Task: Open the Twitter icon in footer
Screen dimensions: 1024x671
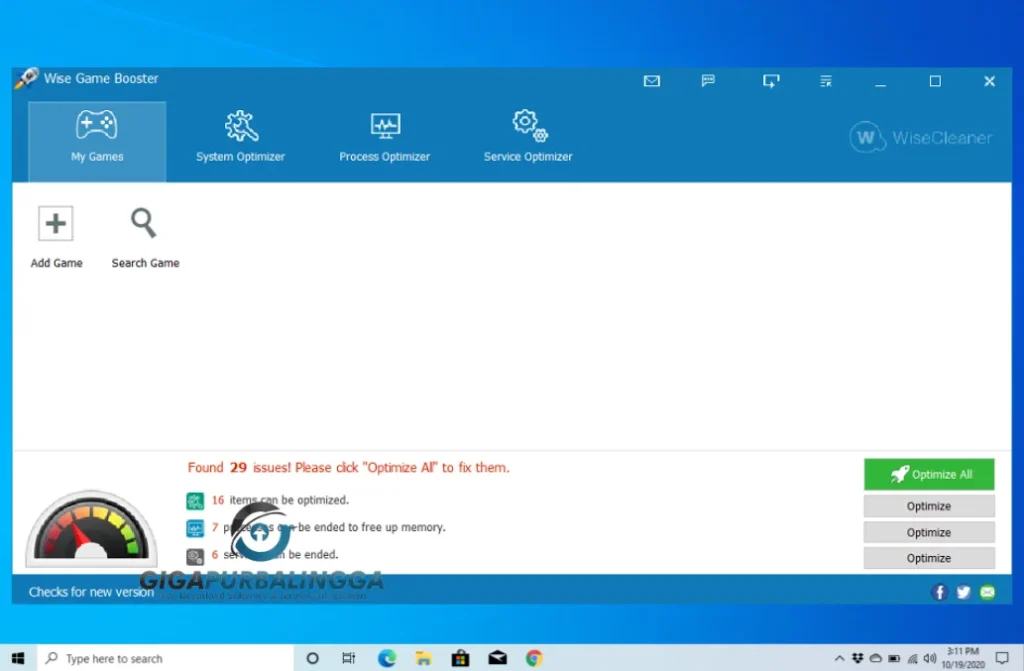Action: tap(963, 592)
